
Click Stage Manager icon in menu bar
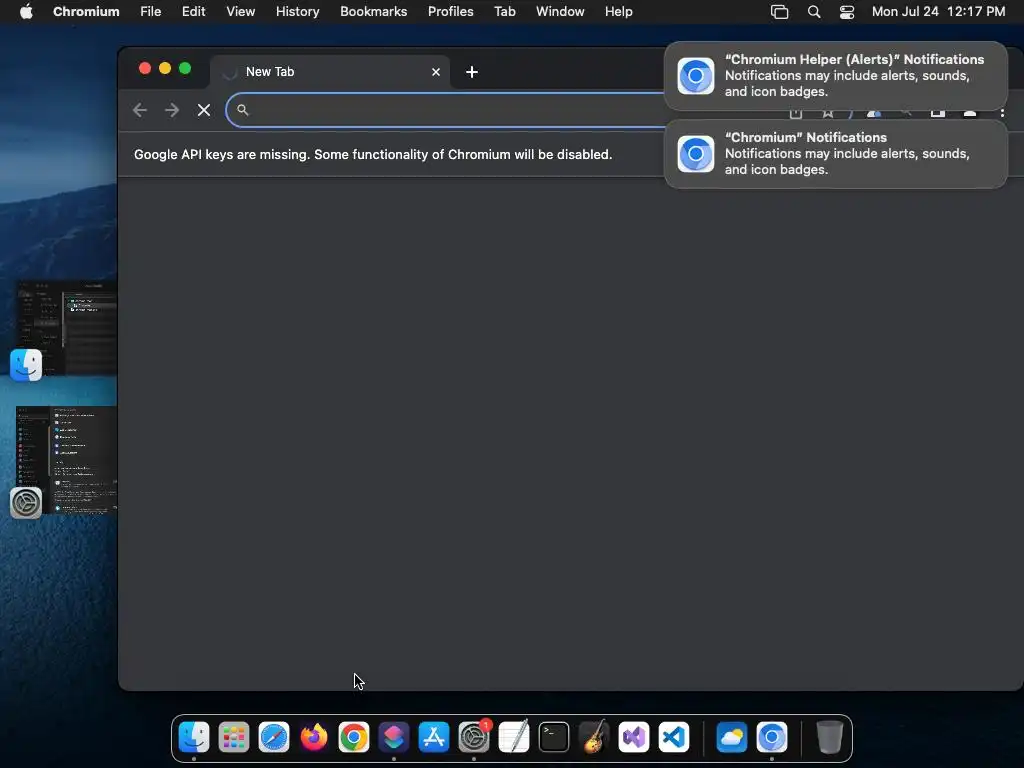[x=780, y=12]
